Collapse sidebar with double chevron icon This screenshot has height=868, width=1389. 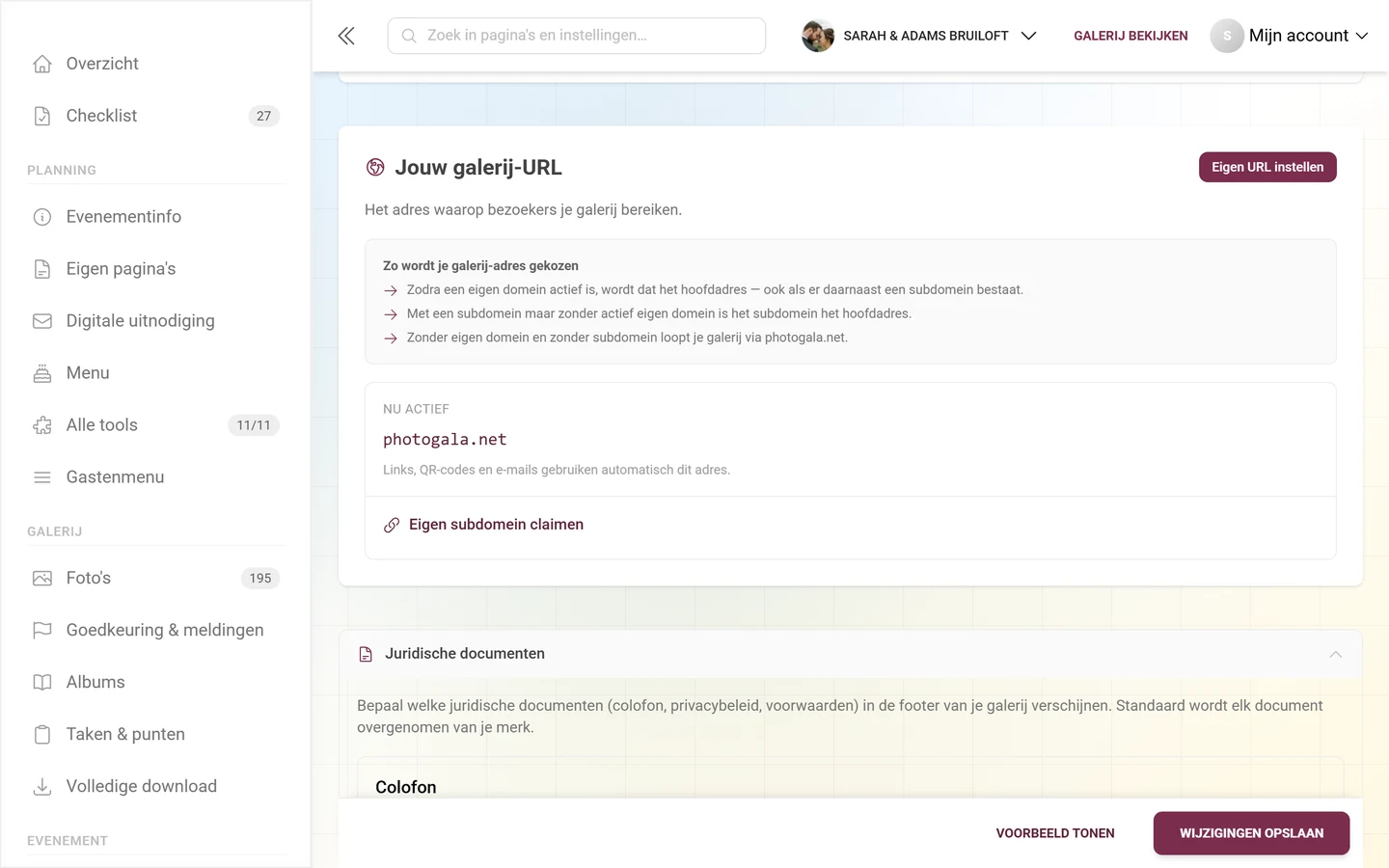click(x=346, y=36)
